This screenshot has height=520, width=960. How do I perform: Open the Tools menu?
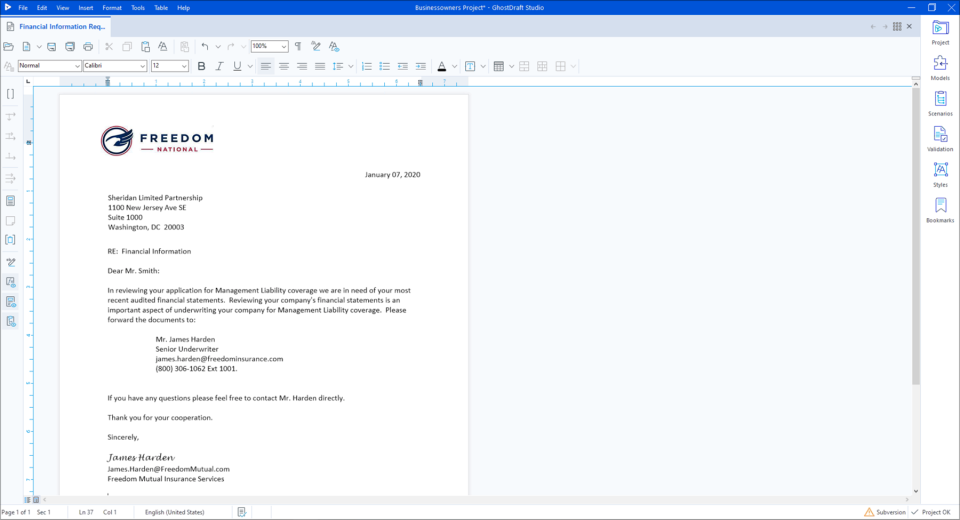[138, 8]
